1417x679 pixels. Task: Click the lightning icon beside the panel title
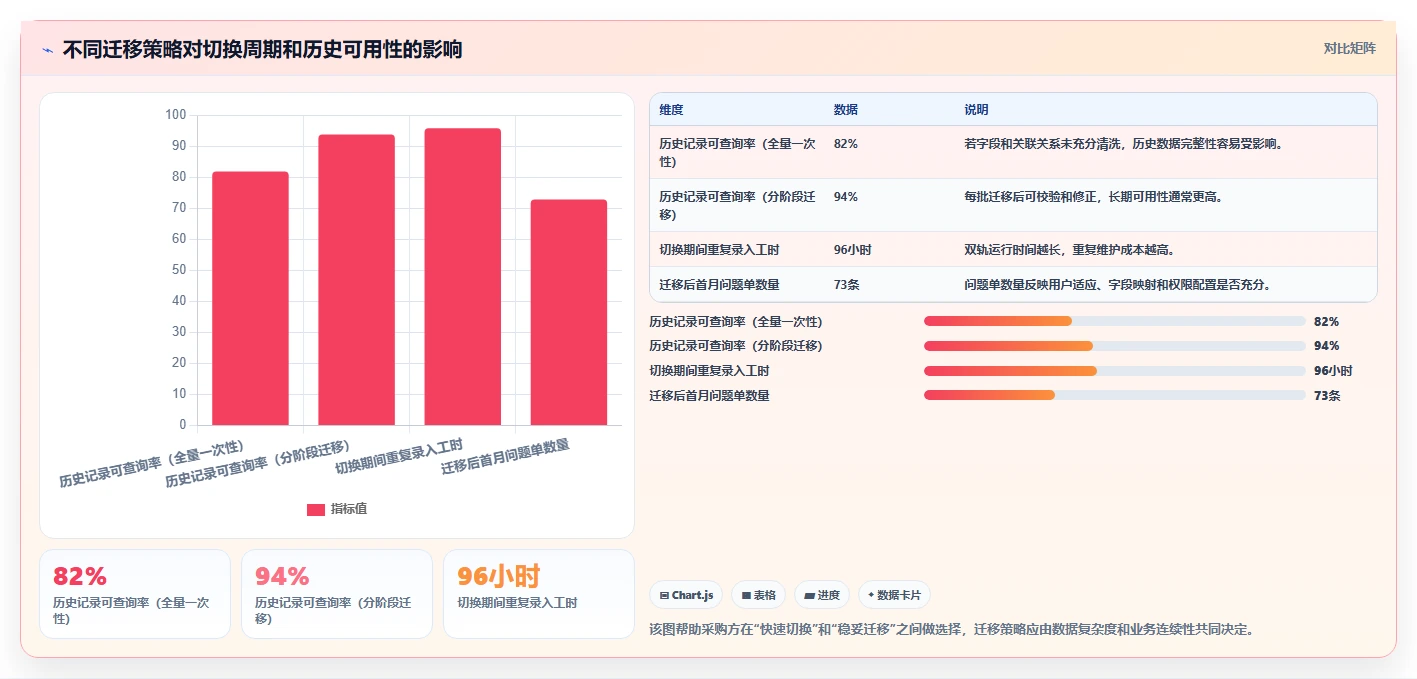pyautogui.click(x=48, y=50)
